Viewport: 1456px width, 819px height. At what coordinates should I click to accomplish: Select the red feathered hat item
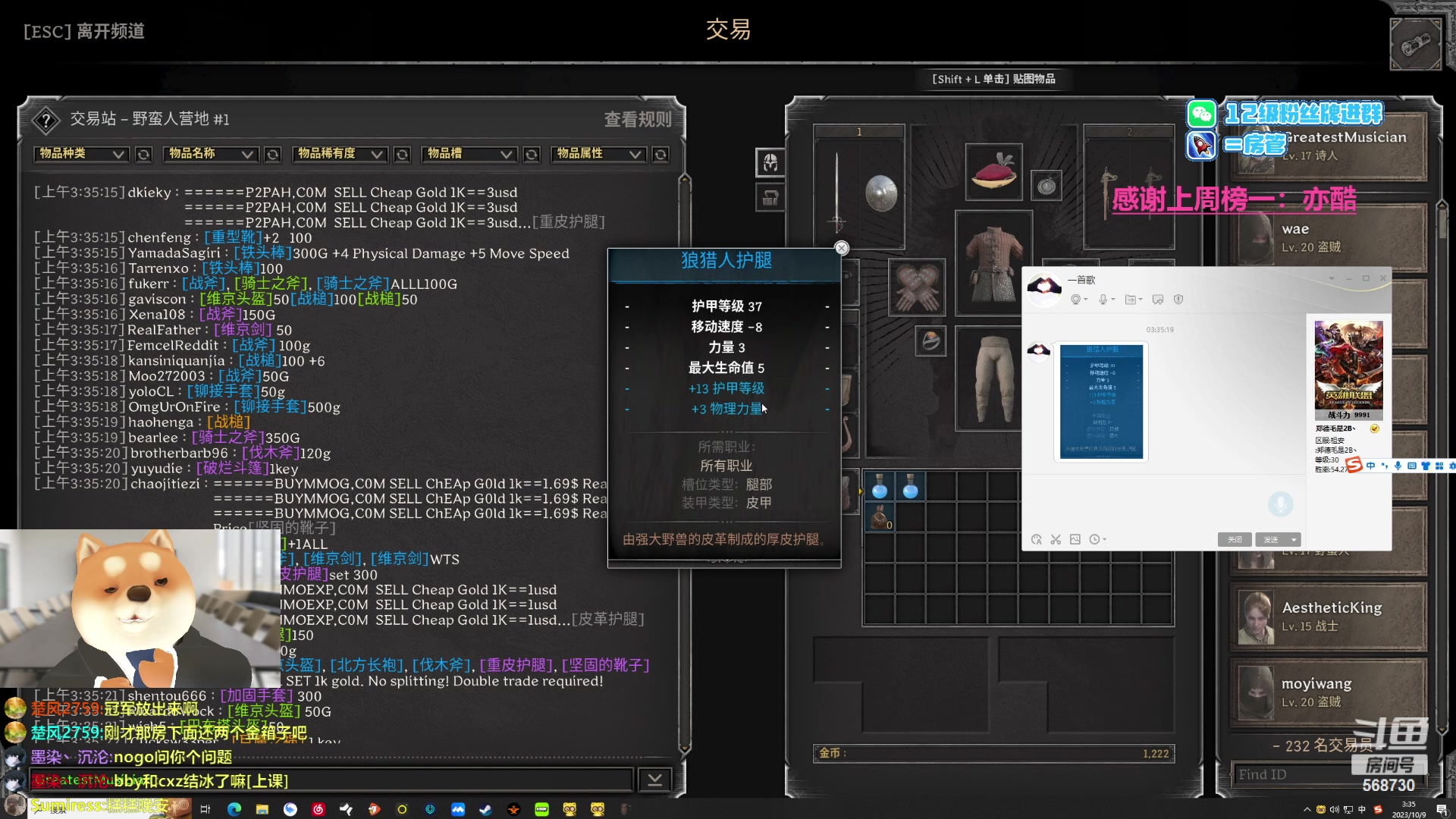994,171
